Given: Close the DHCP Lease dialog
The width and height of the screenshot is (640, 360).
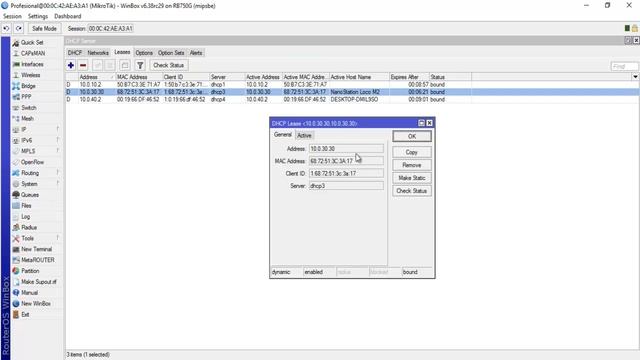Looking at the screenshot, I should [429, 123].
